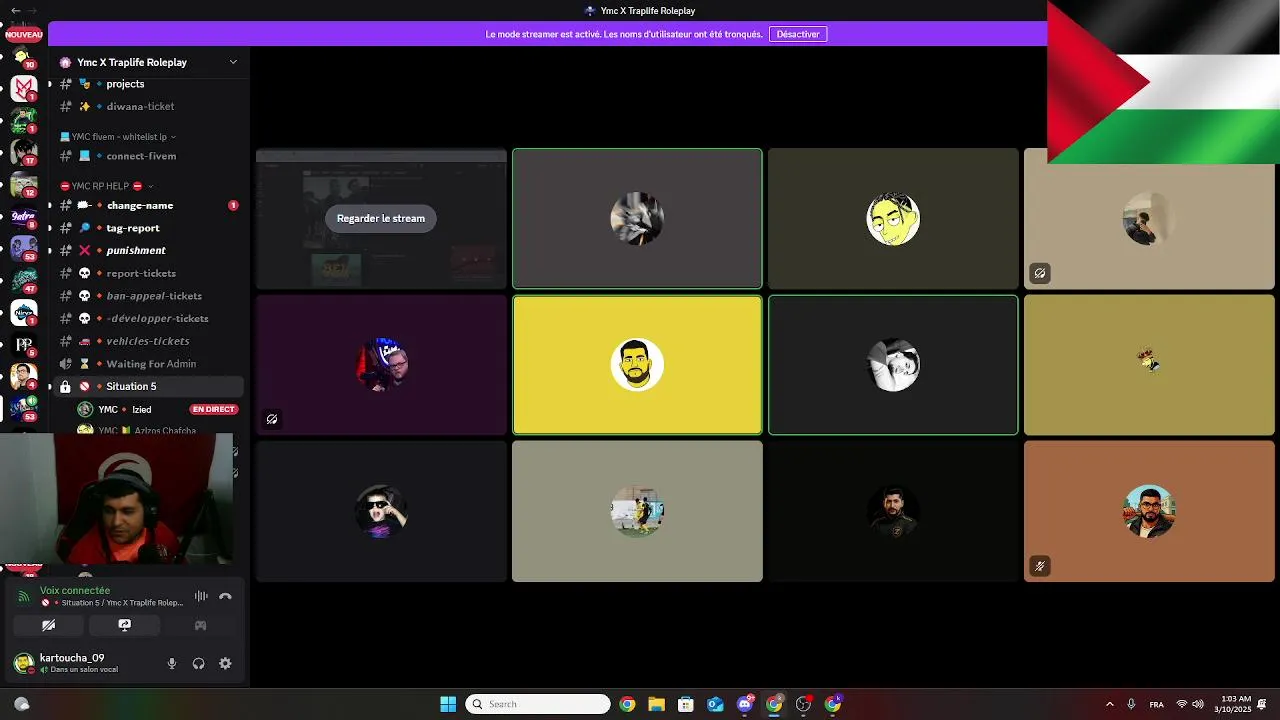The height and width of the screenshot is (720, 1280).
Task: Open the -développer-tickets channel
Action: (148, 318)
